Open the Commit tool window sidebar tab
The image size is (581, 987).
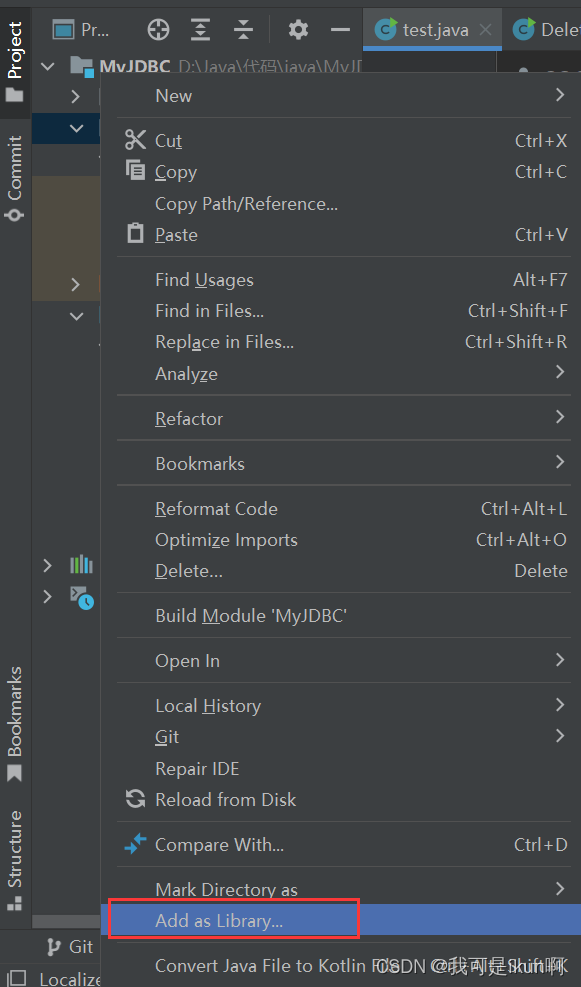(x=14, y=178)
